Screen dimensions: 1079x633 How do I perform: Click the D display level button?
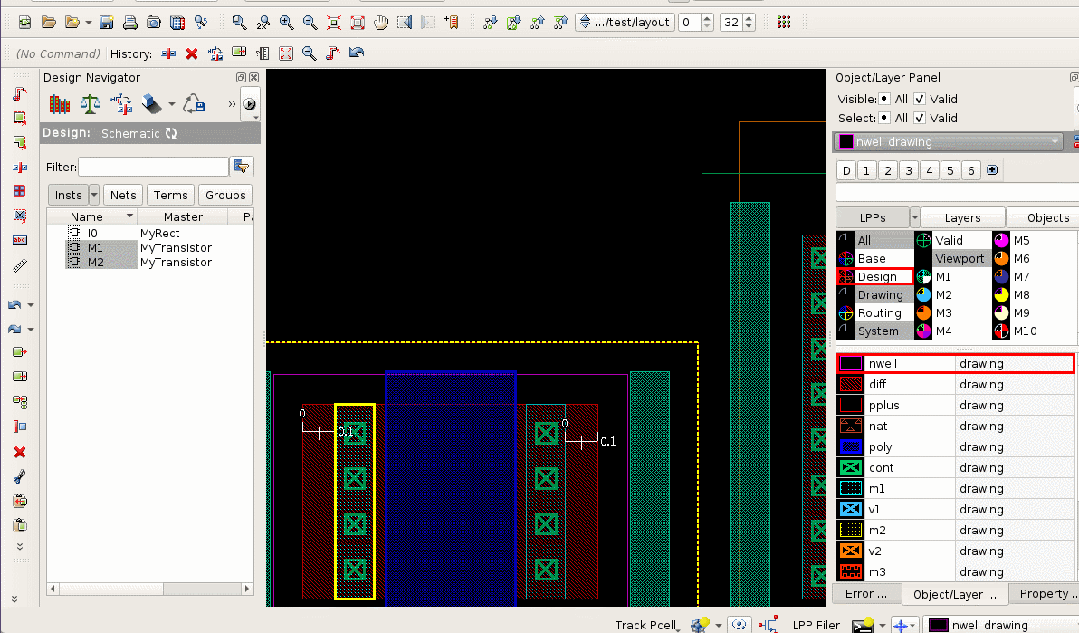pyautogui.click(x=846, y=171)
